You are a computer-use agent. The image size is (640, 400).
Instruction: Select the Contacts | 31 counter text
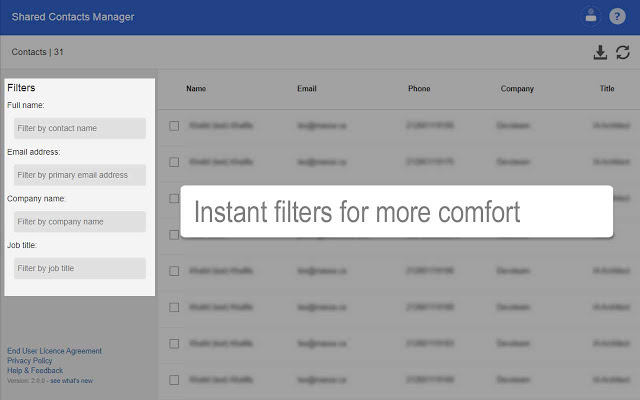(x=37, y=52)
